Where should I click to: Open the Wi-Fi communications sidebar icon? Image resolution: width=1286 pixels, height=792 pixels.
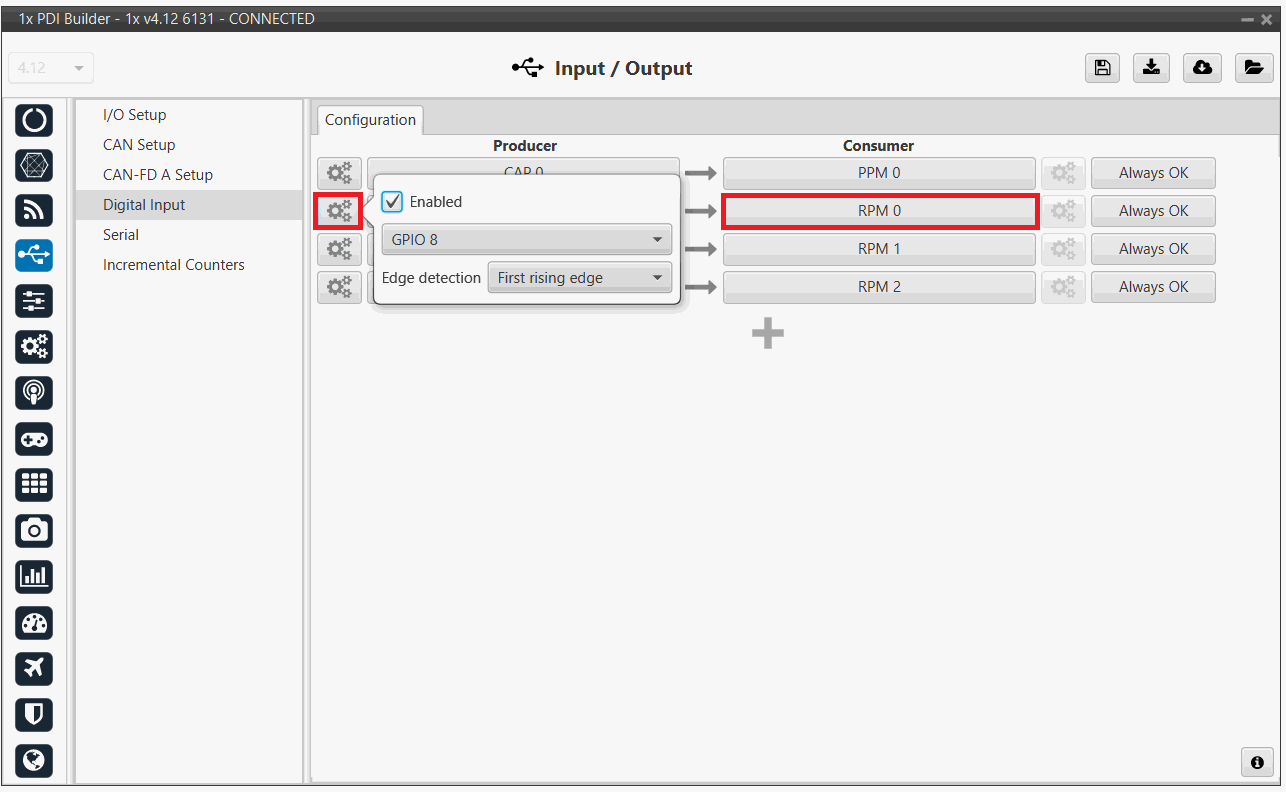(35, 209)
